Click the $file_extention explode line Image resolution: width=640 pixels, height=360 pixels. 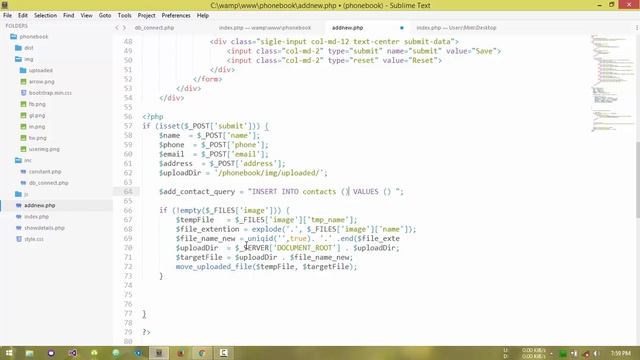click(x=296, y=229)
